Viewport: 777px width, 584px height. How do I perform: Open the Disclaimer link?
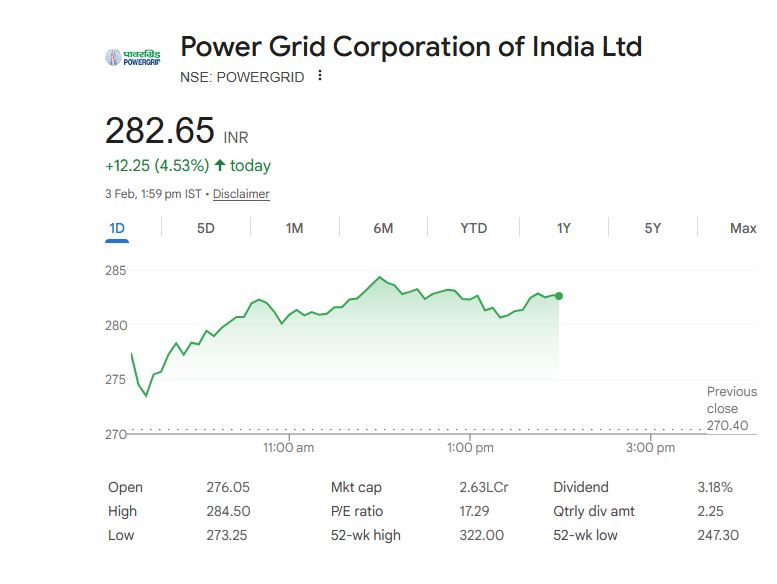click(x=241, y=194)
